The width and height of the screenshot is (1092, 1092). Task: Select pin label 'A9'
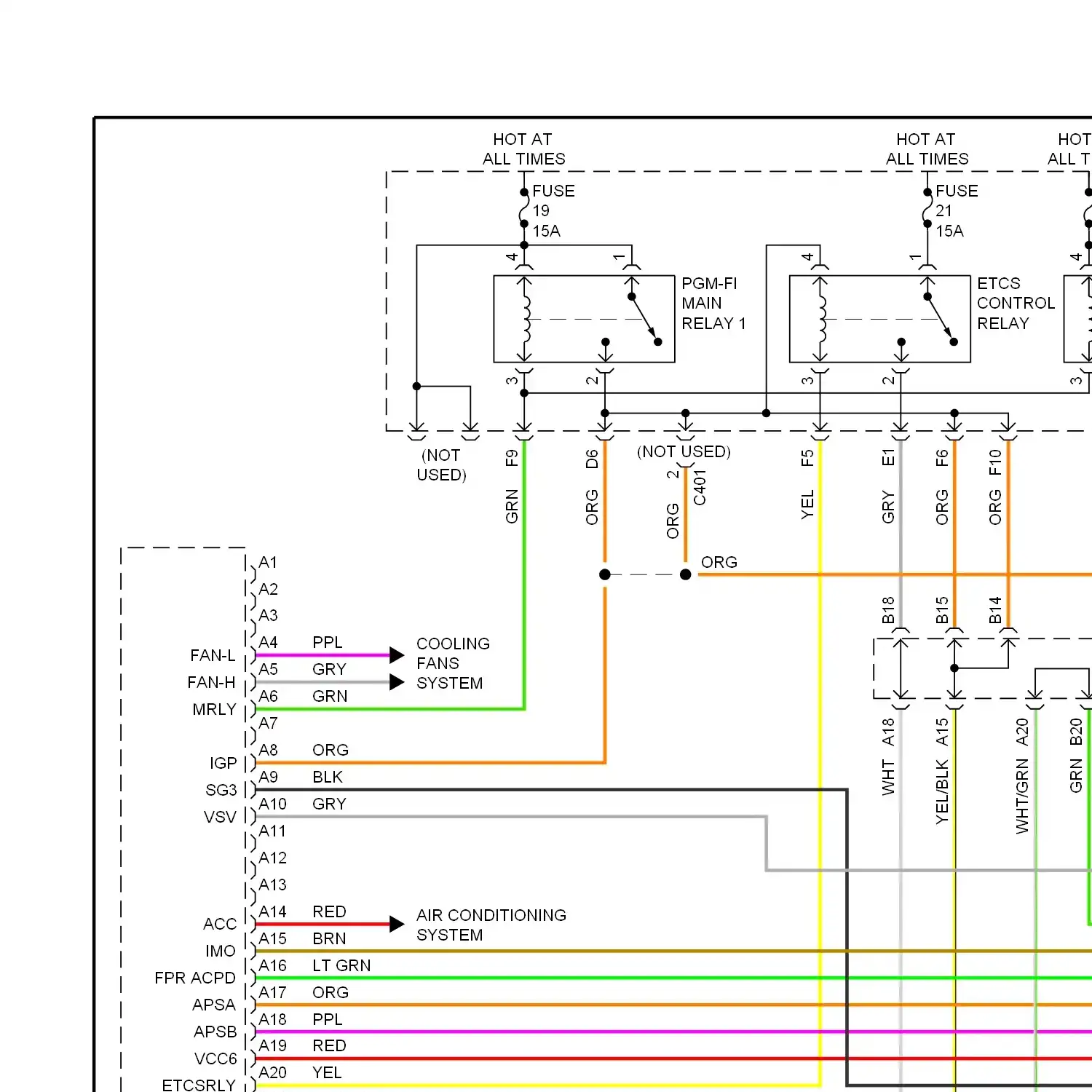[268, 777]
